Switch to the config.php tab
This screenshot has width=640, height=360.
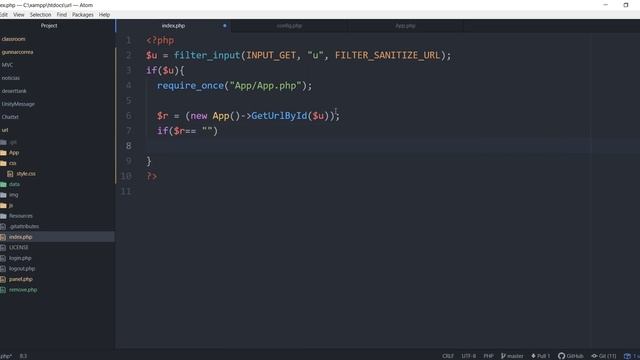pos(289,26)
